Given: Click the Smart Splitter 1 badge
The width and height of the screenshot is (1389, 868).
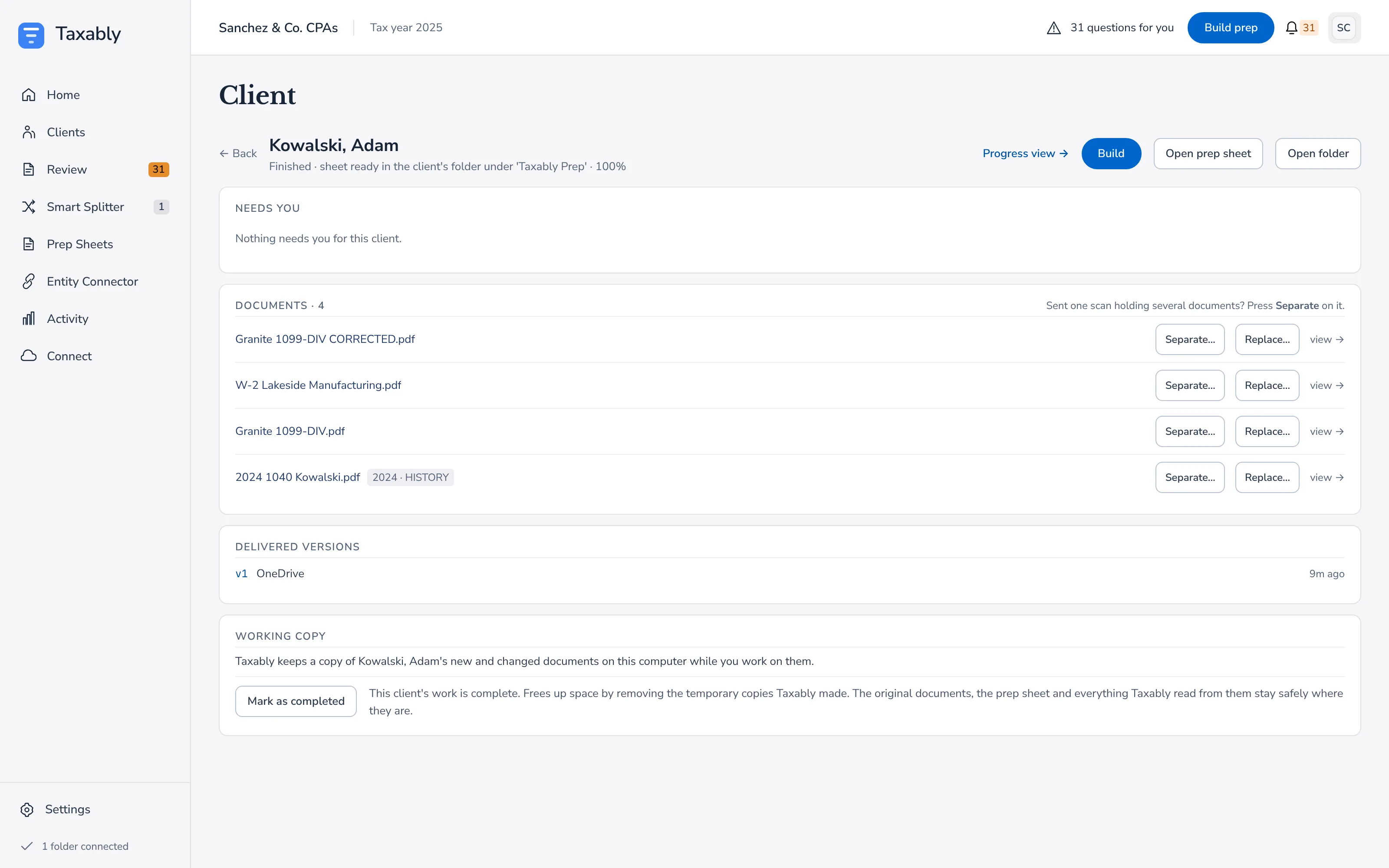Looking at the screenshot, I should point(161,207).
